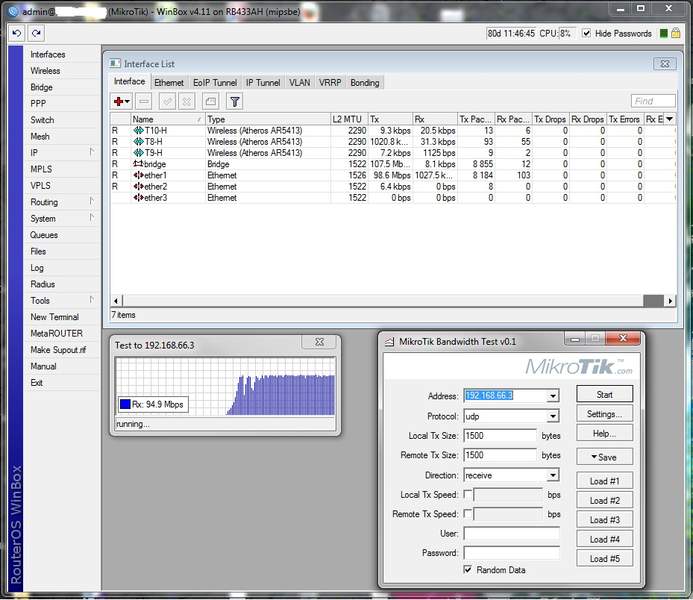Click the Redo arrow icon in WinBox toolbar

(36, 33)
